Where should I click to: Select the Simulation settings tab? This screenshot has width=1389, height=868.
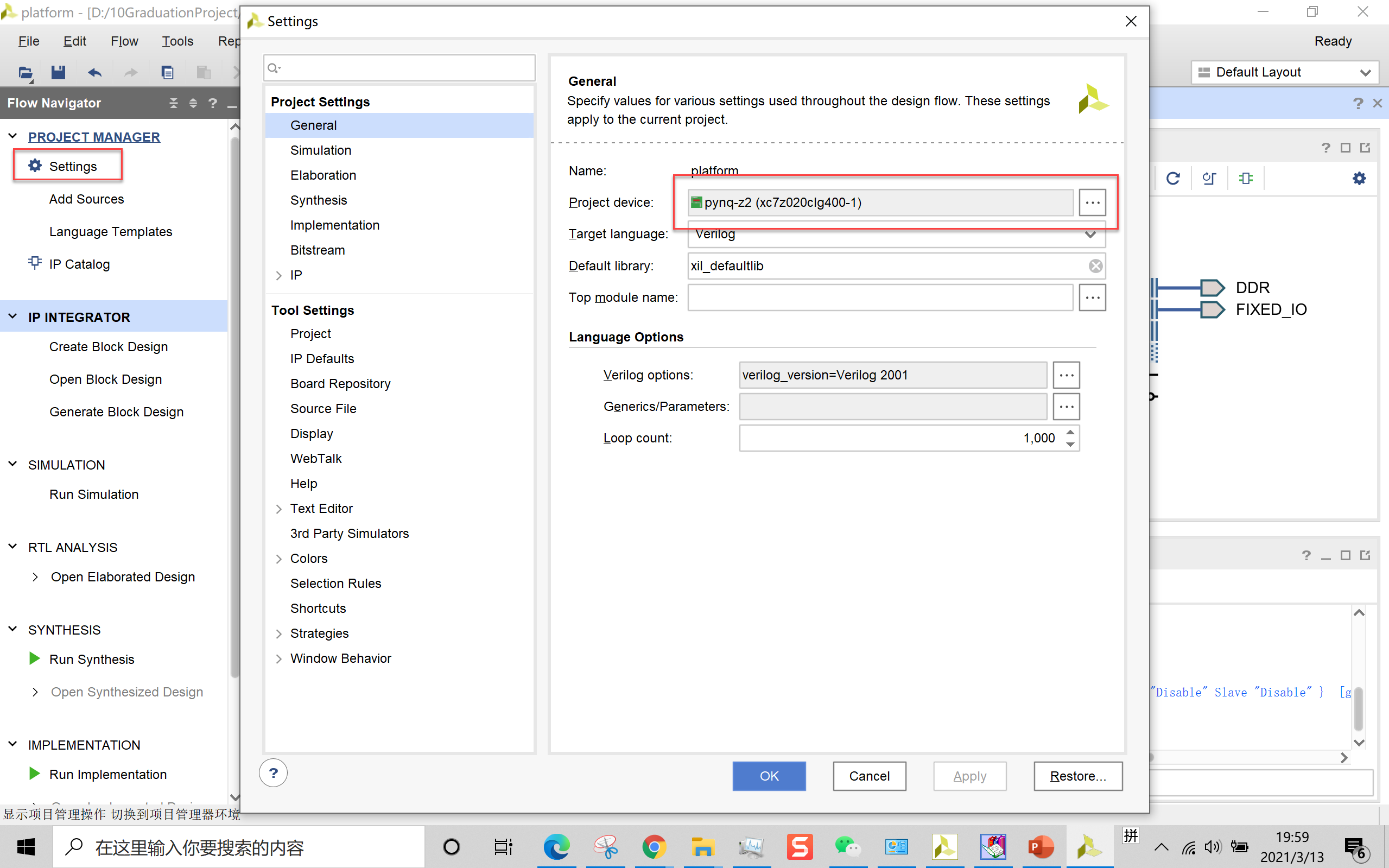point(319,150)
